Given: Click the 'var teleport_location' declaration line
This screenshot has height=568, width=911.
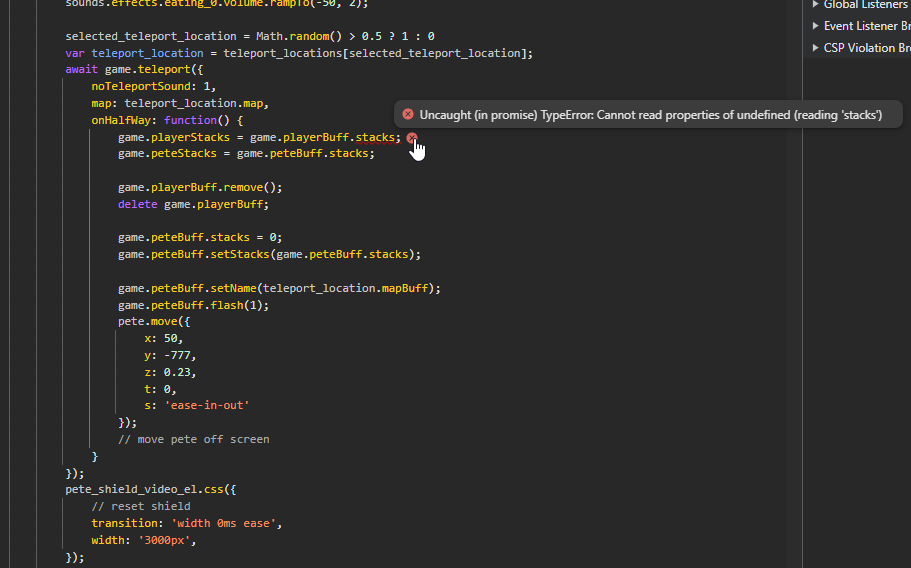Looking at the screenshot, I should pos(299,53).
